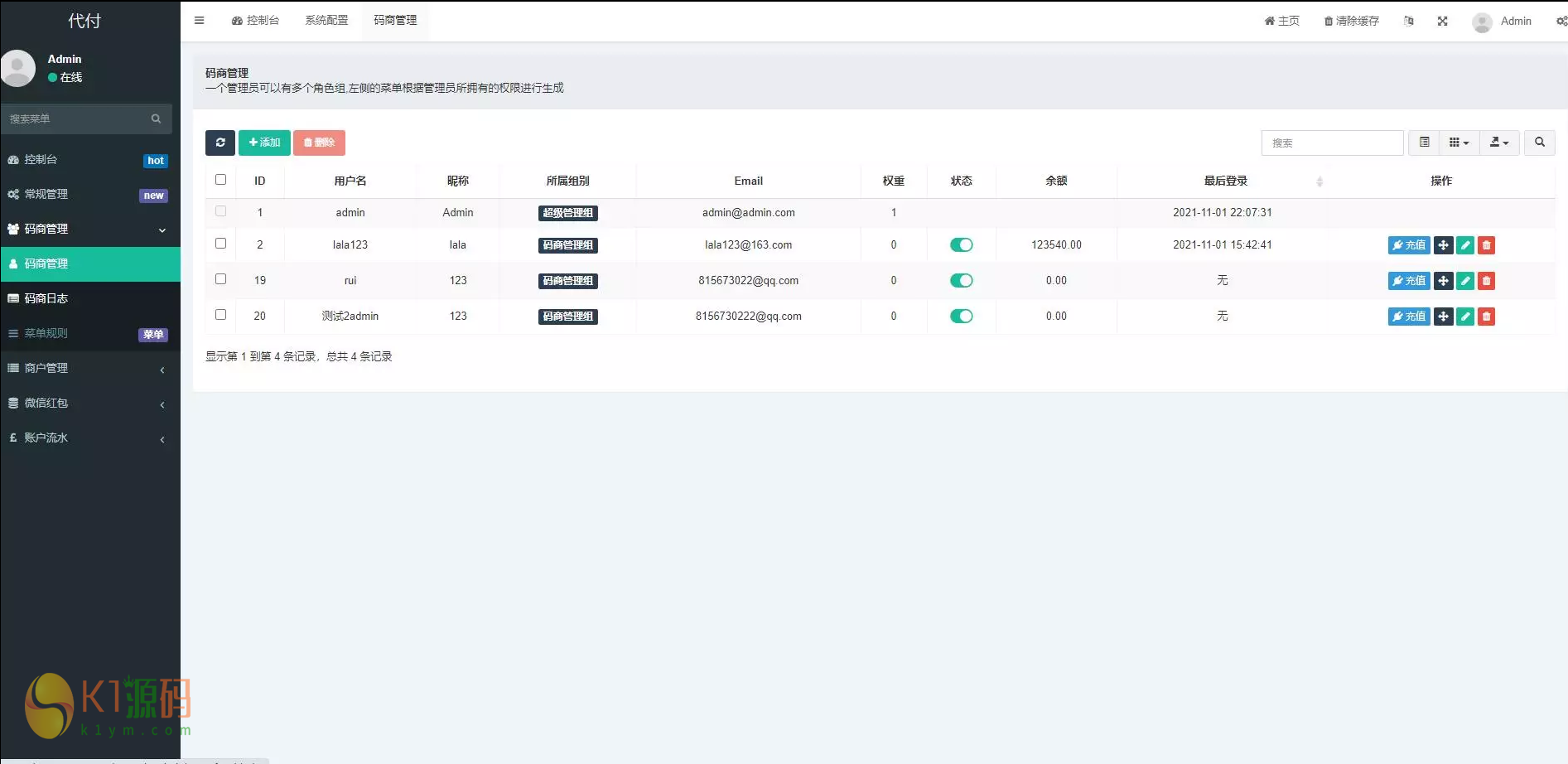
Task: Edit the 测试2admin row with pencil icon
Action: [1465, 317]
